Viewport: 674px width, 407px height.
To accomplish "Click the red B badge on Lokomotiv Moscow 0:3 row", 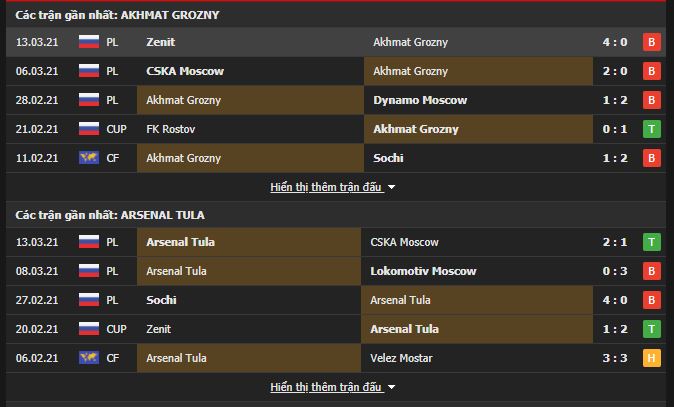I will point(652,271).
